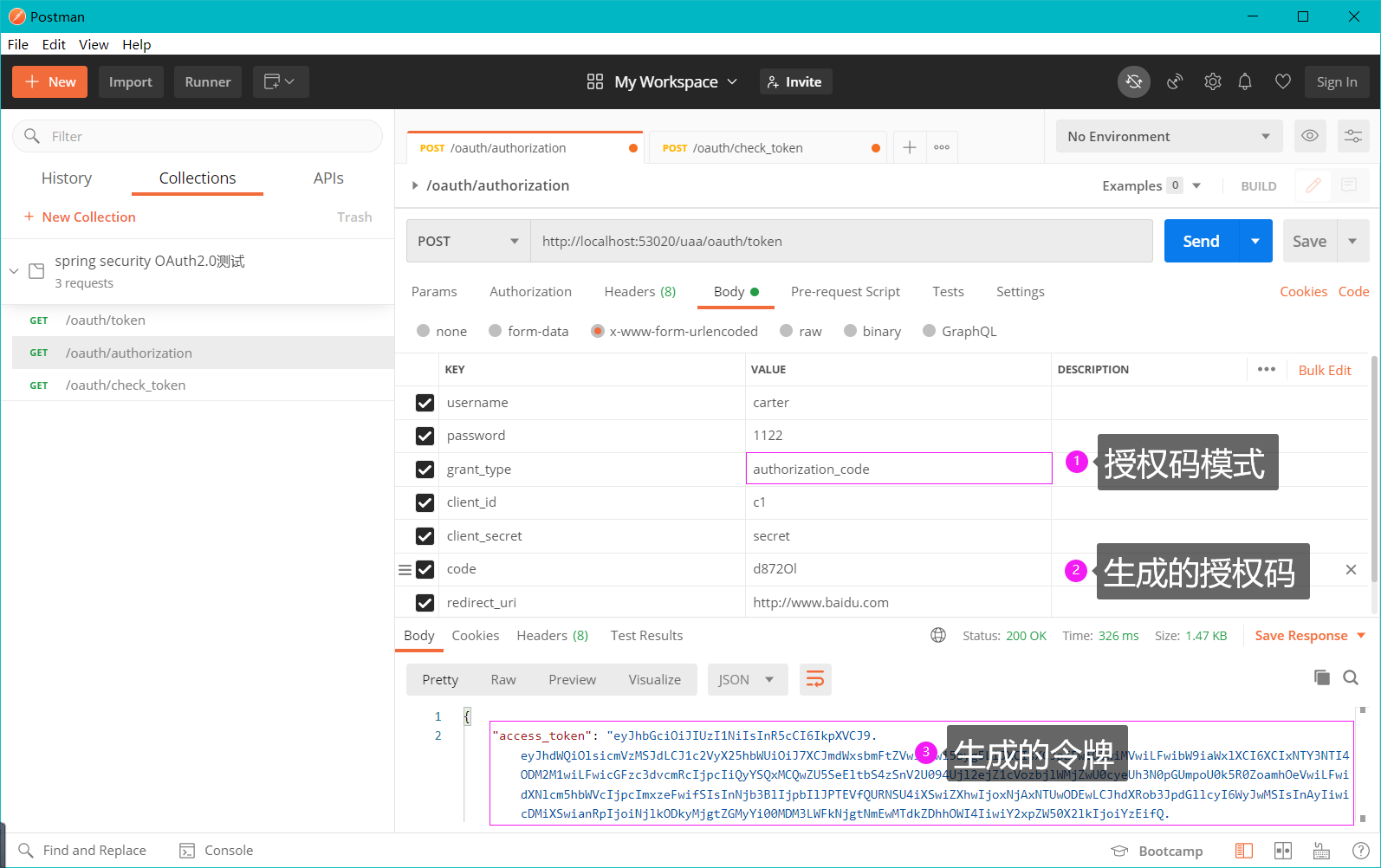The image size is (1381, 868).
Task: Switch to the APIs tab
Action: 328,178
